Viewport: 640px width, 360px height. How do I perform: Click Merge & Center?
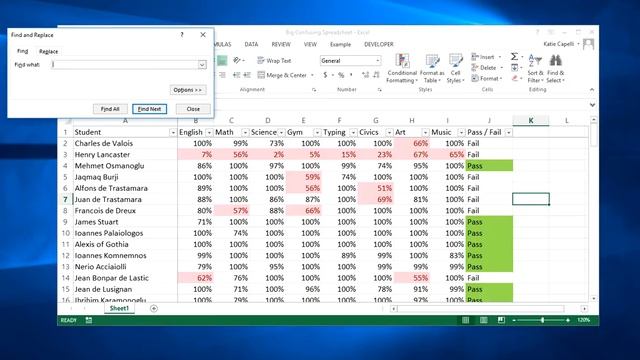[282, 75]
